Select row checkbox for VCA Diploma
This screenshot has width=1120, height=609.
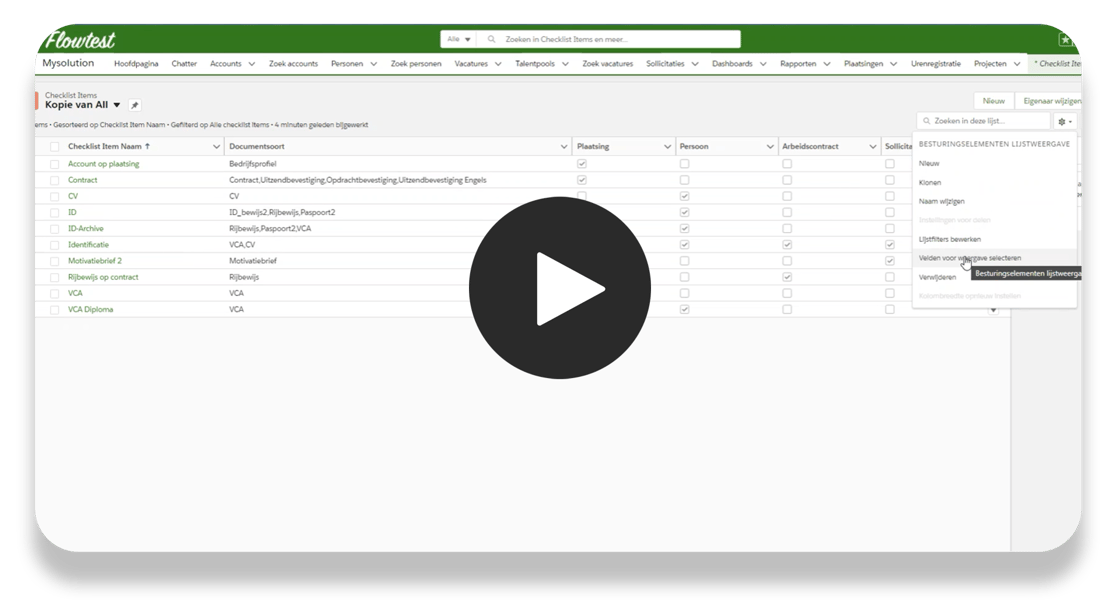pos(54,310)
